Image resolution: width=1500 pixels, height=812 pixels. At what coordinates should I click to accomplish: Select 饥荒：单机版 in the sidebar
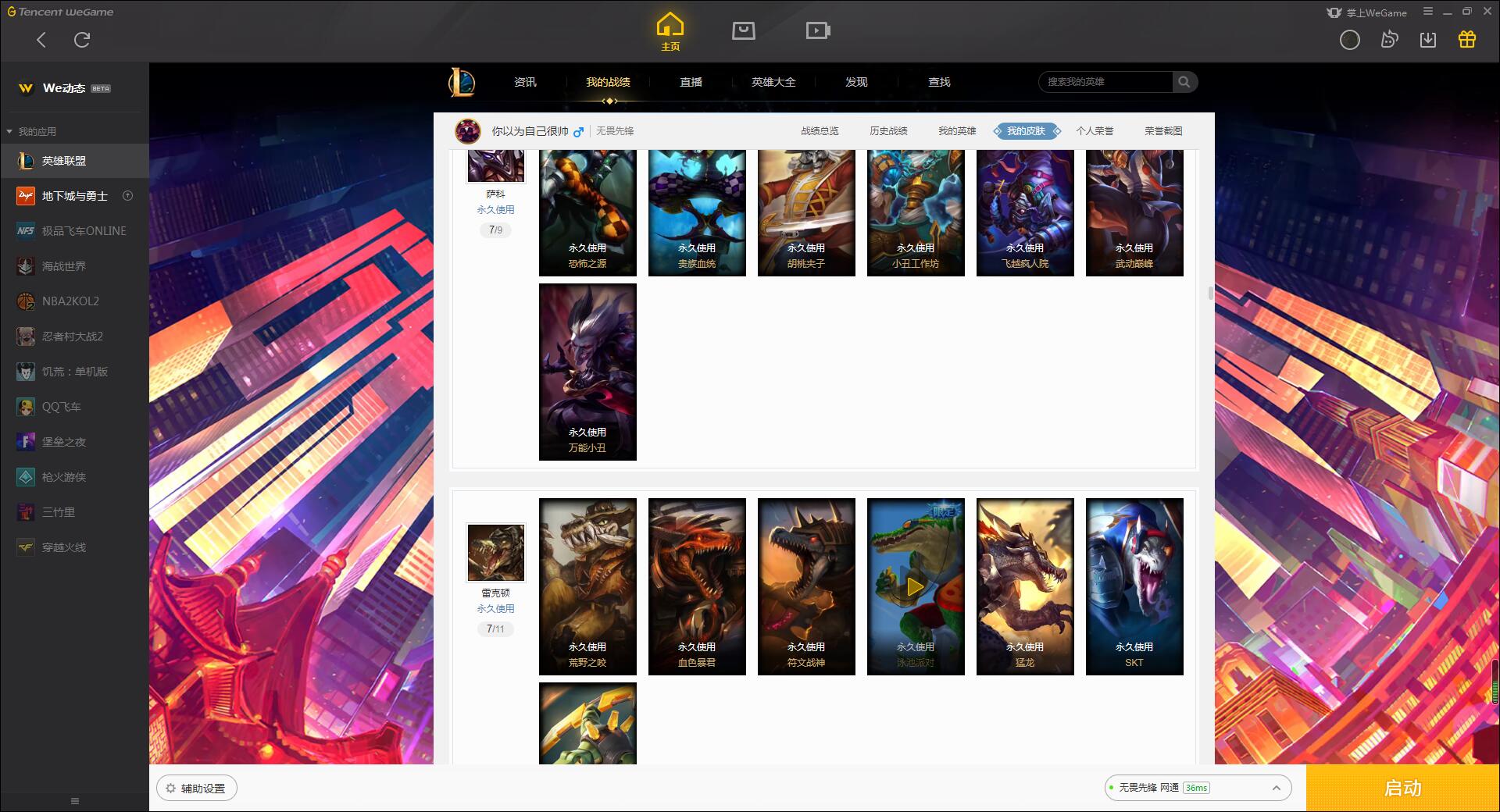click(74, 372)
